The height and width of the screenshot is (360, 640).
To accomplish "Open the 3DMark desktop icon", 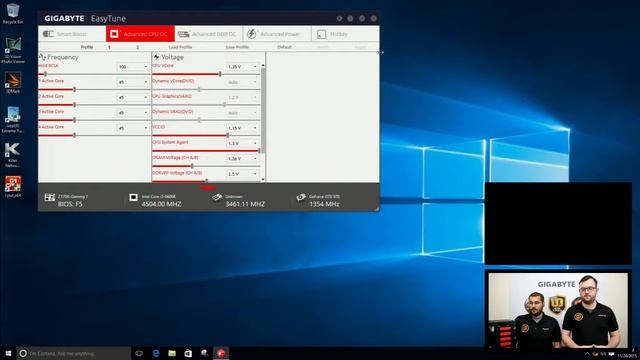I will click(13, 83).
